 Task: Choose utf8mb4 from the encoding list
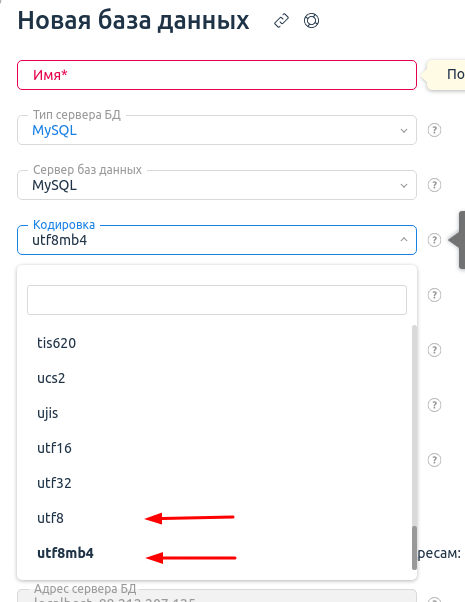point(217,553)
